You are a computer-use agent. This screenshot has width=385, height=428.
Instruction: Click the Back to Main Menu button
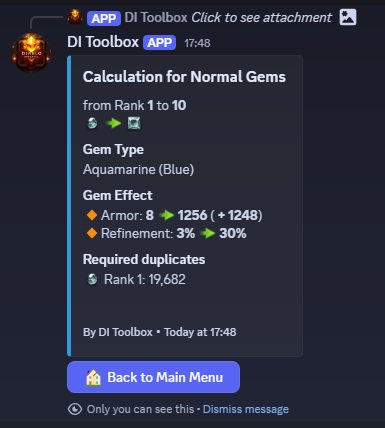153,377
